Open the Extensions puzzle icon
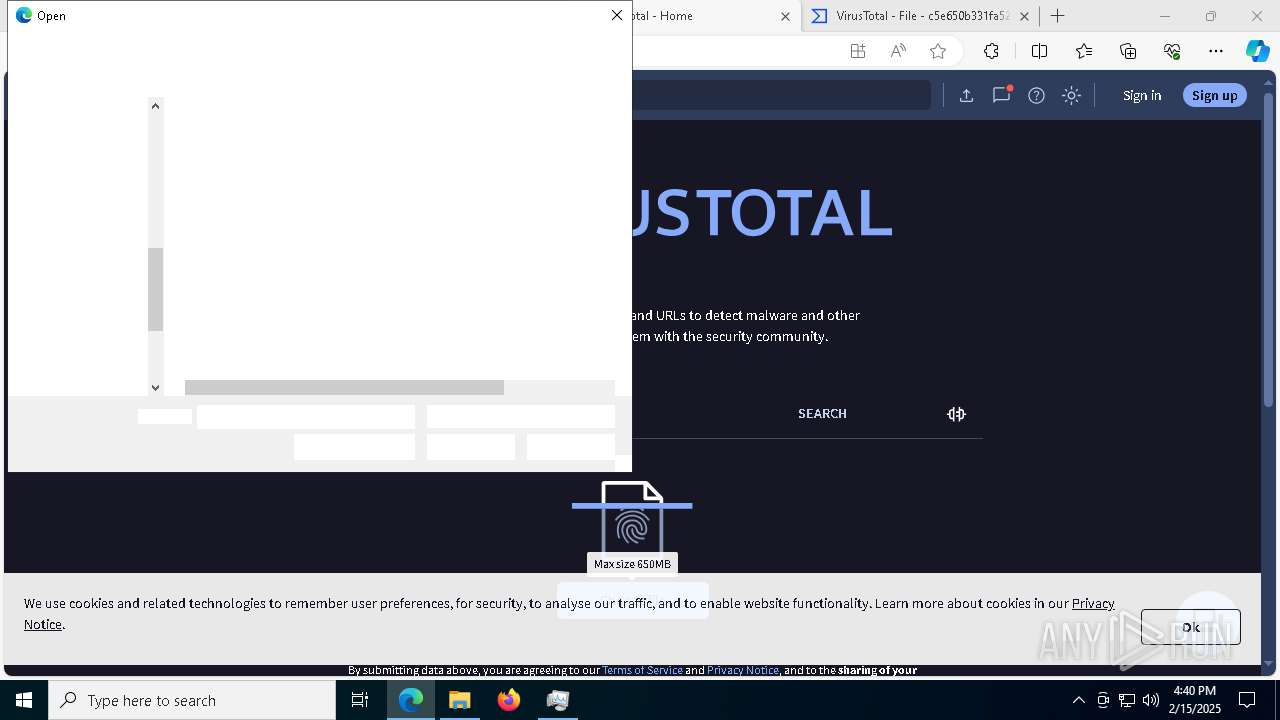 point(991,51)
